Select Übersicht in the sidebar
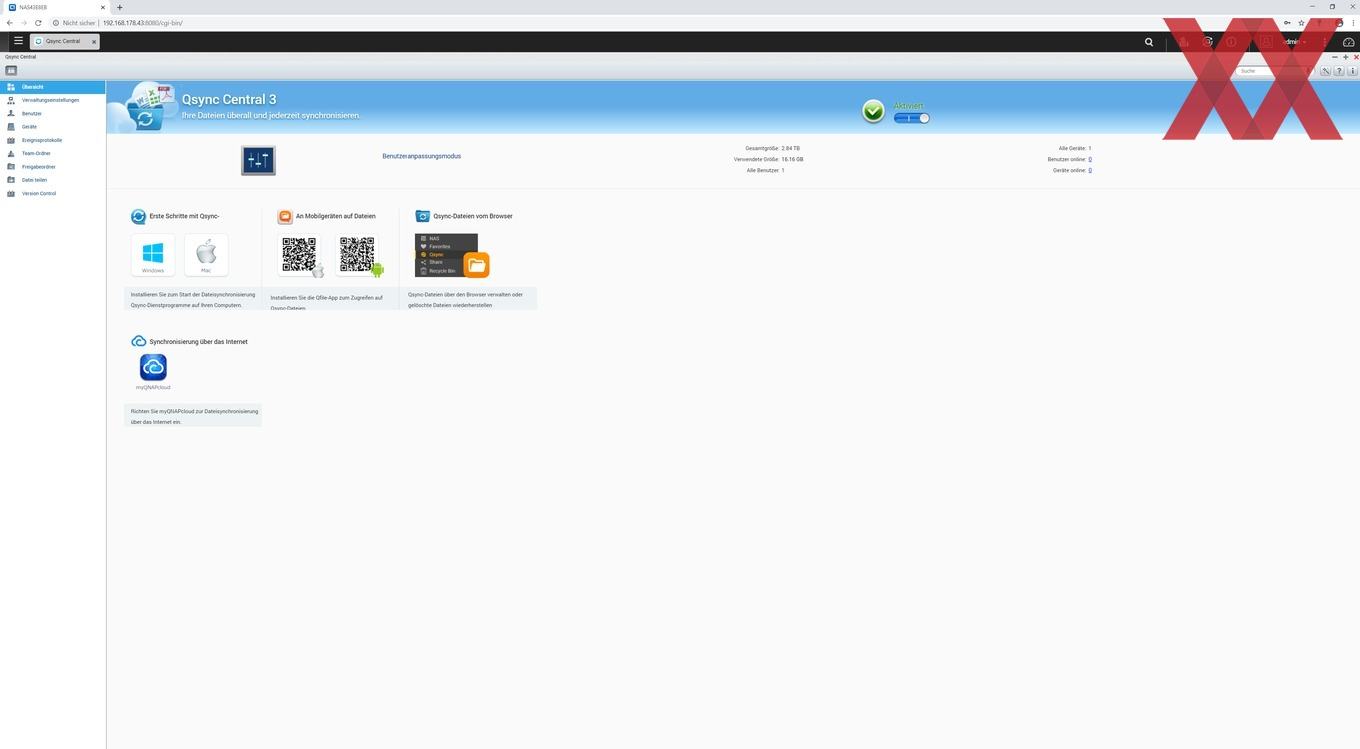1360x749 pixels. pyautogui.click(x=53, y=87)
